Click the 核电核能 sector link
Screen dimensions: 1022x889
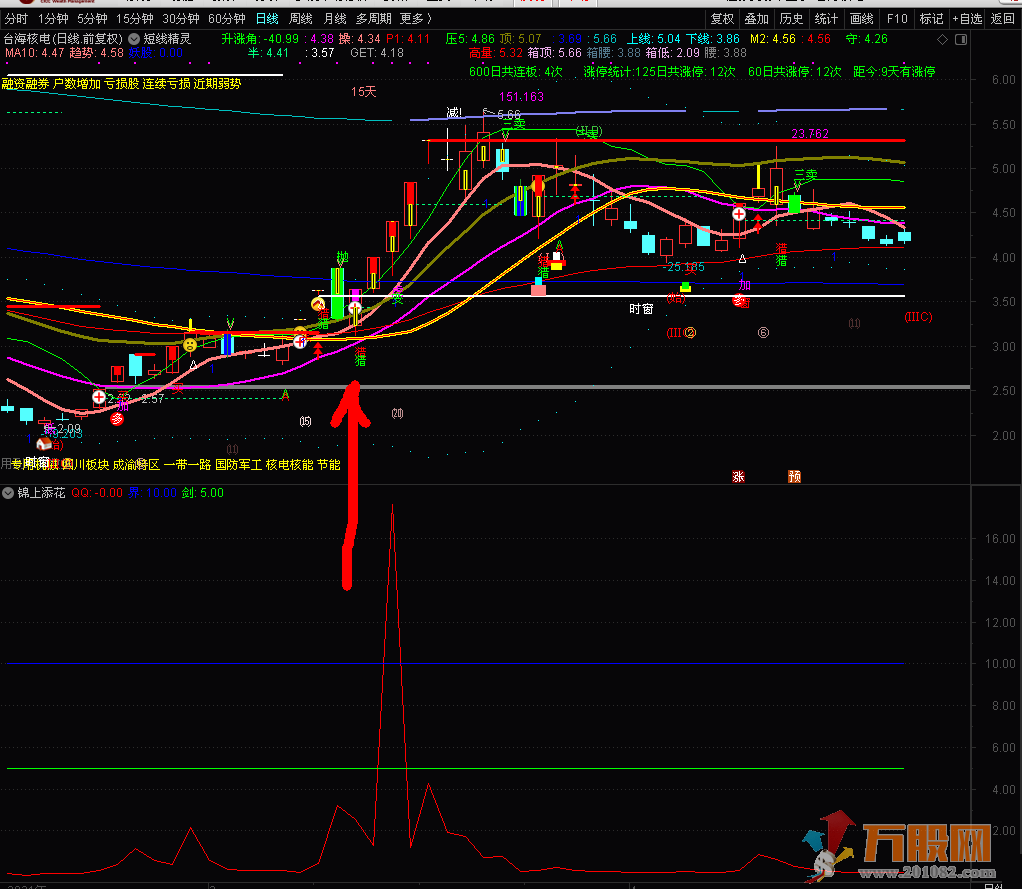pyautogui.click(x=290, y=465)
